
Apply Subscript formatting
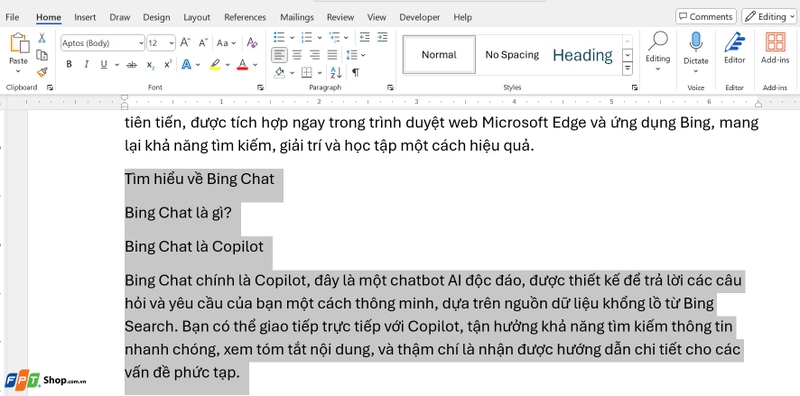click(150, 65)
